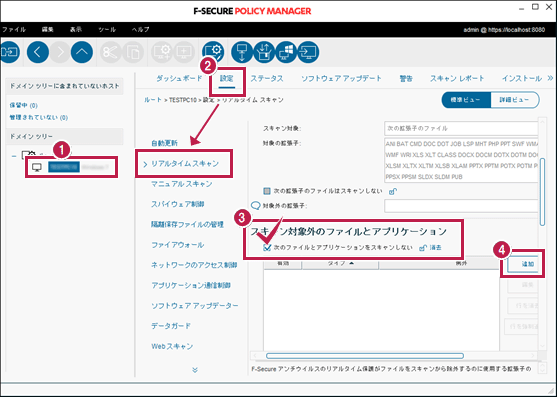Image resolution: width=557 pixels, height=397 pixels.
Task: Click the computer icon of the selected host
Action: (37, 167)
